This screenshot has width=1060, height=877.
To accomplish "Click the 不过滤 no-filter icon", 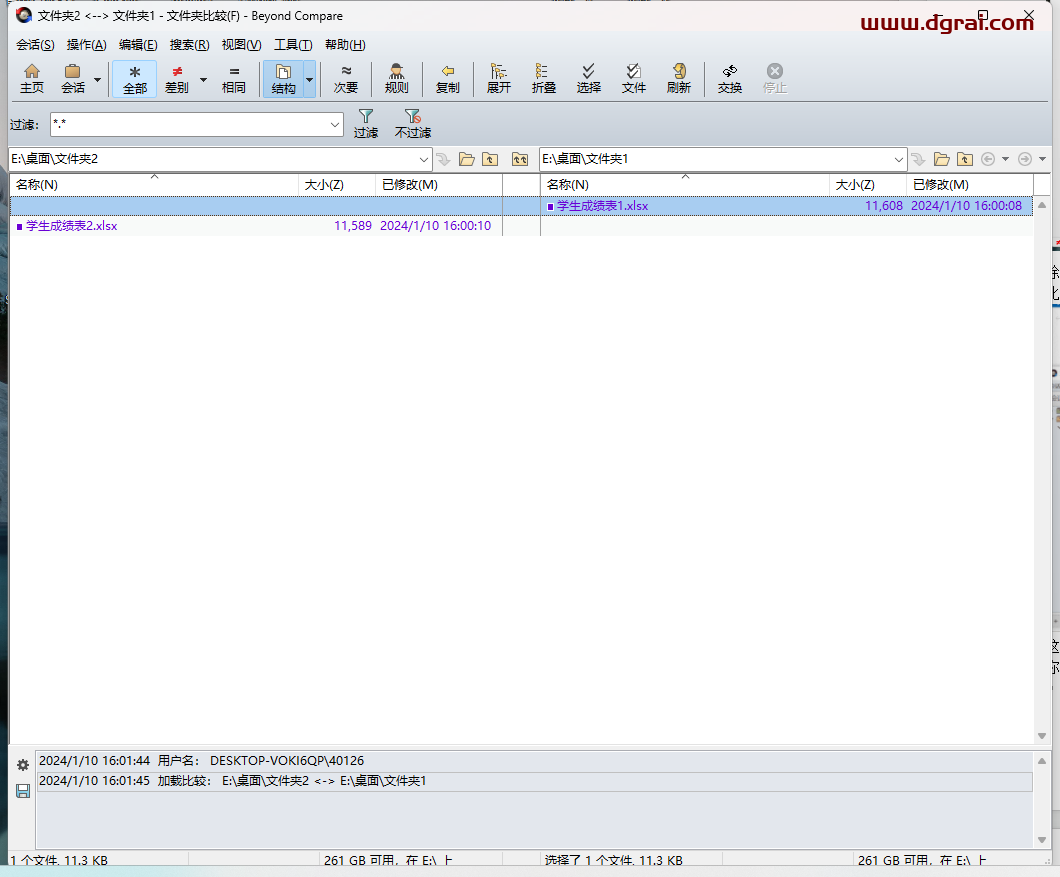I will pyautogui.click(x=413, y=124).
